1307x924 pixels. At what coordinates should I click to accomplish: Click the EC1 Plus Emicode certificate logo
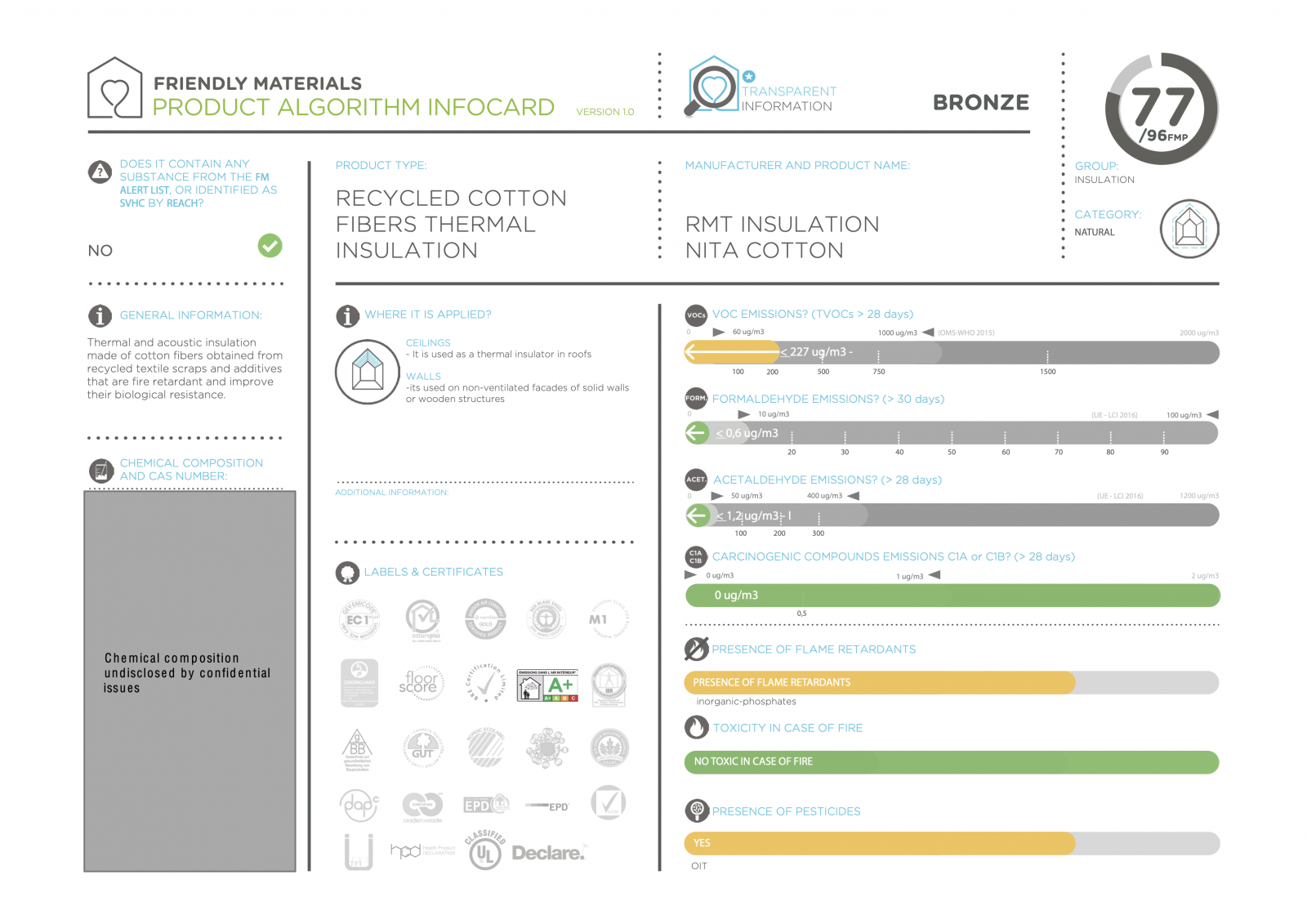pyautogui.click(x=359, y=620)
